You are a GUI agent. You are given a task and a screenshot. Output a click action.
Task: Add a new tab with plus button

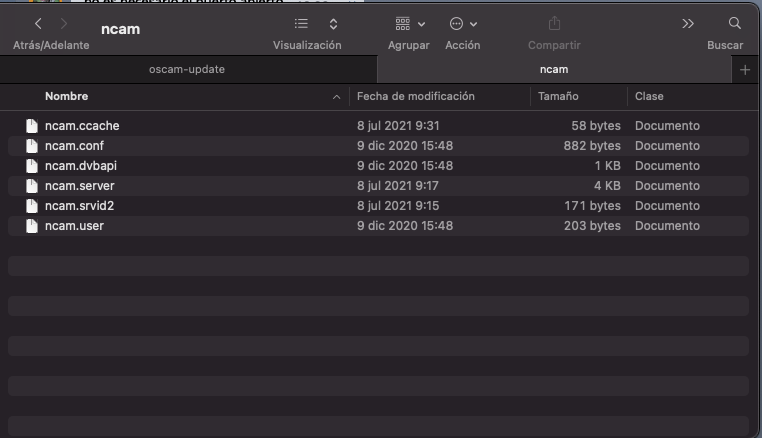[744, 69]
